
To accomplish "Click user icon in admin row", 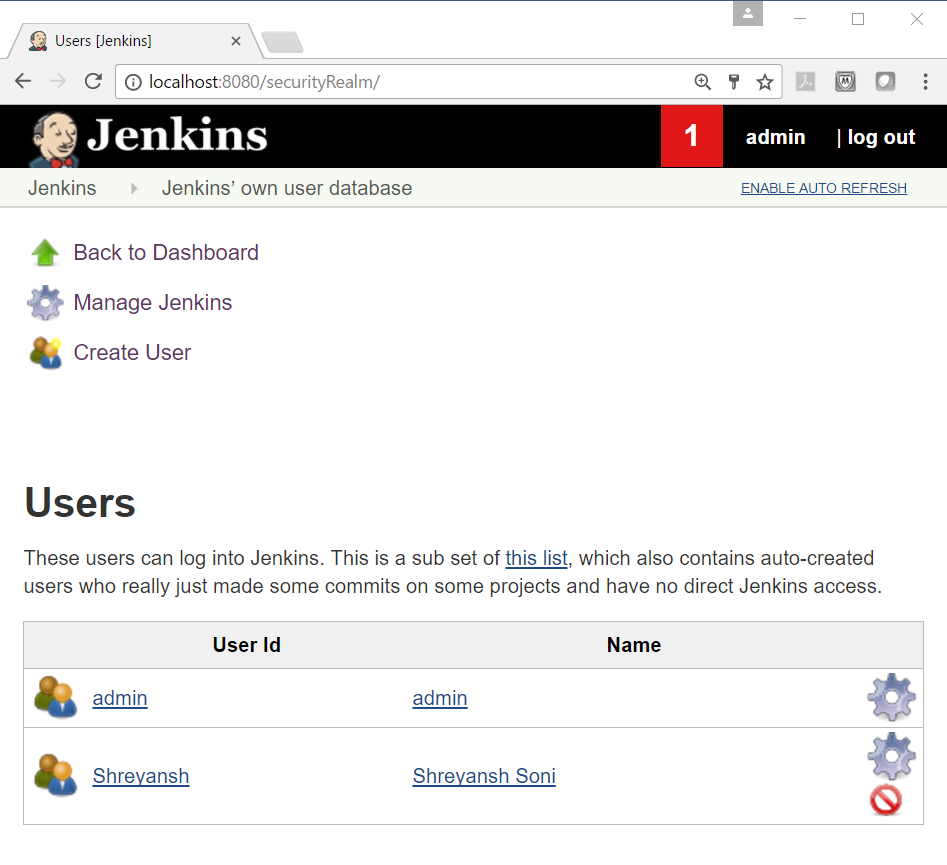I will click(56, 697).
